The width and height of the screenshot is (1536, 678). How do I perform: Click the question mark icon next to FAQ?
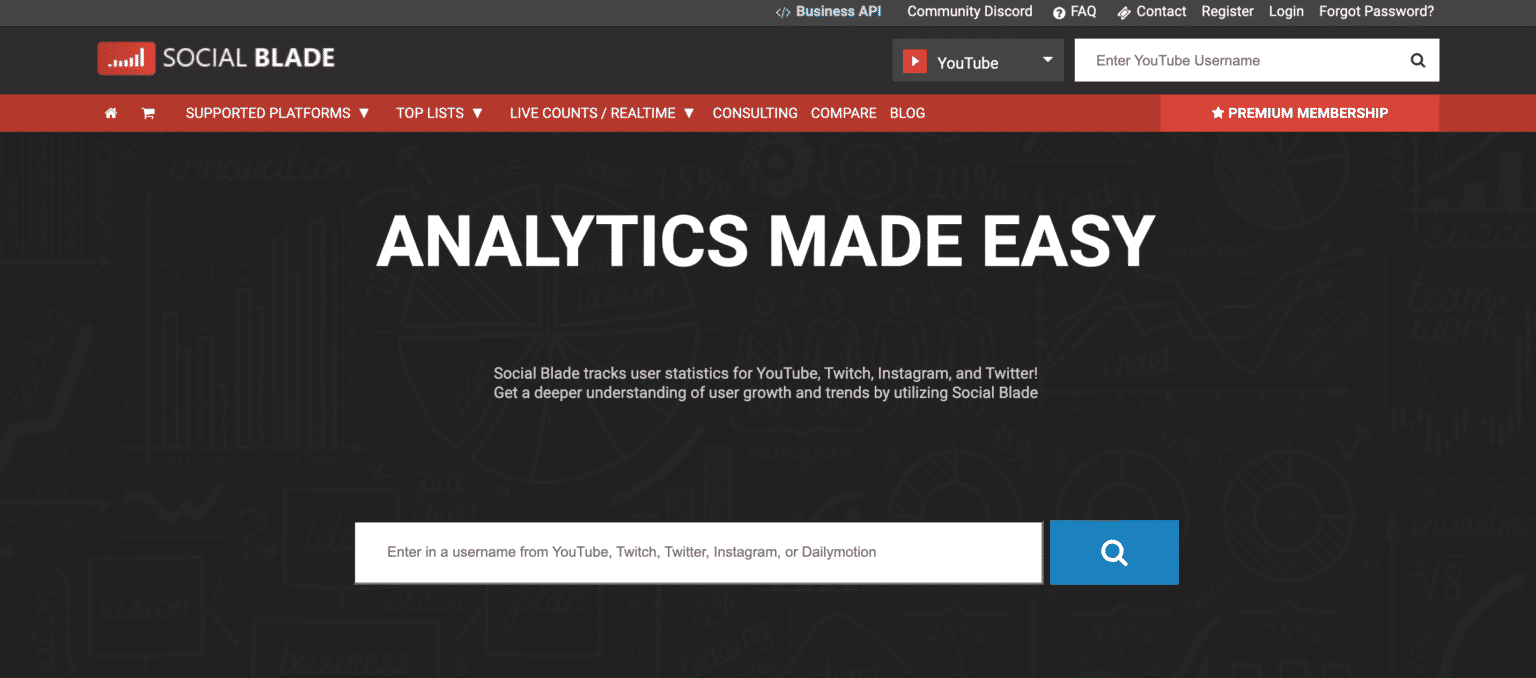coord(1057,12)
